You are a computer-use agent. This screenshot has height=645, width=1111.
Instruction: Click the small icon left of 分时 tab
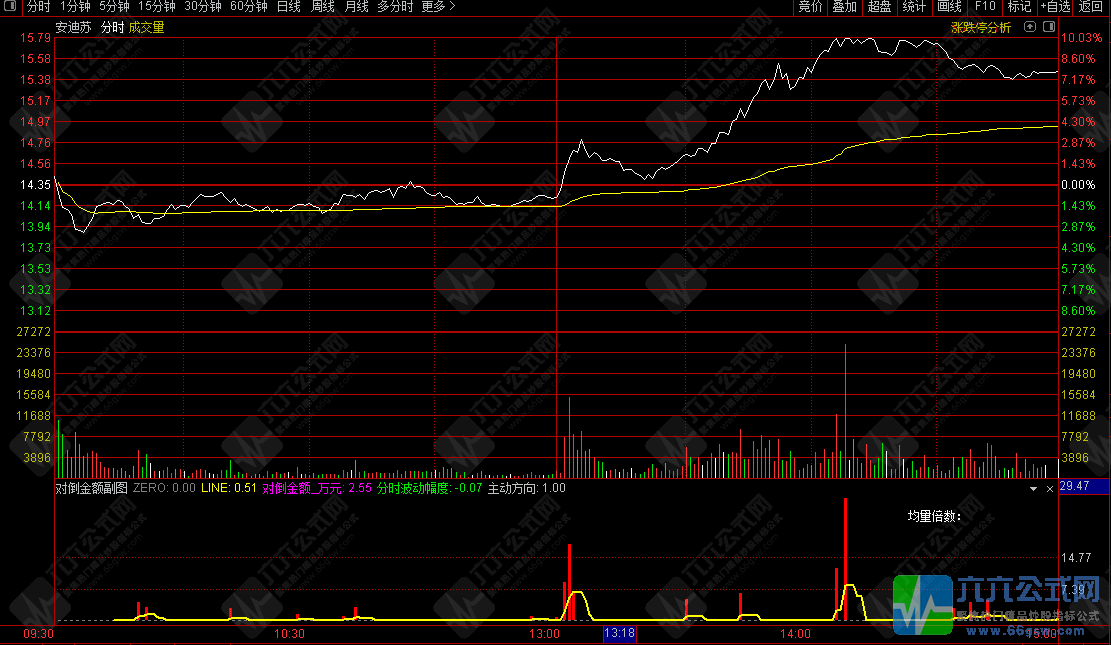(x=9, y=6)
